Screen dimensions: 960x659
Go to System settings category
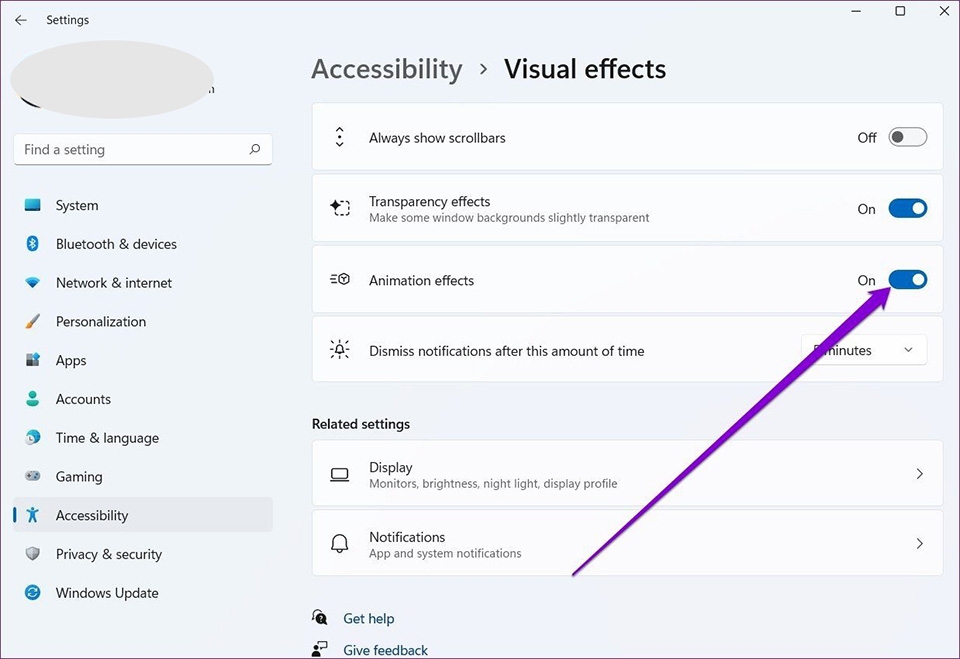pos(77,206)
